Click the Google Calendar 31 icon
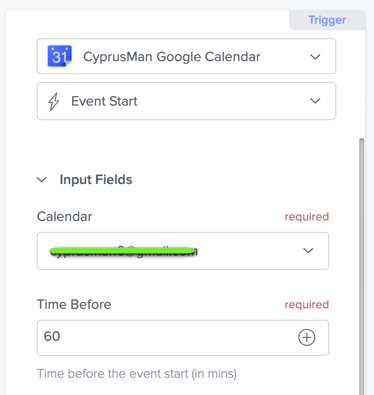Viewport: 374px width, 395px height. click(x=60, y=56)
